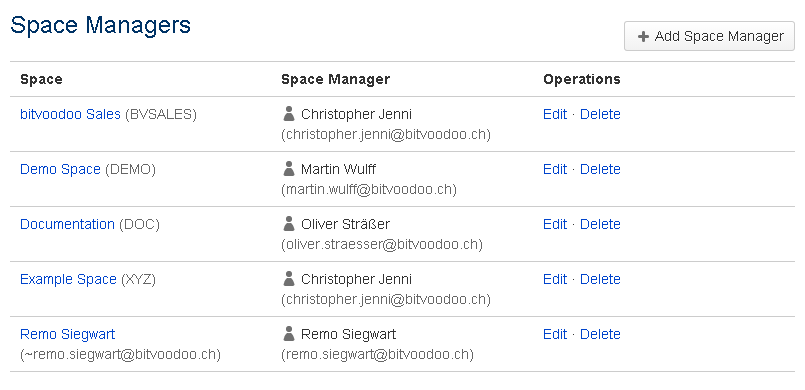This screenshot has height=390, width=805.
Task: Delete the bitvoodoo Sales space manager
Action: pyautogui.click(x=600, y=114)
